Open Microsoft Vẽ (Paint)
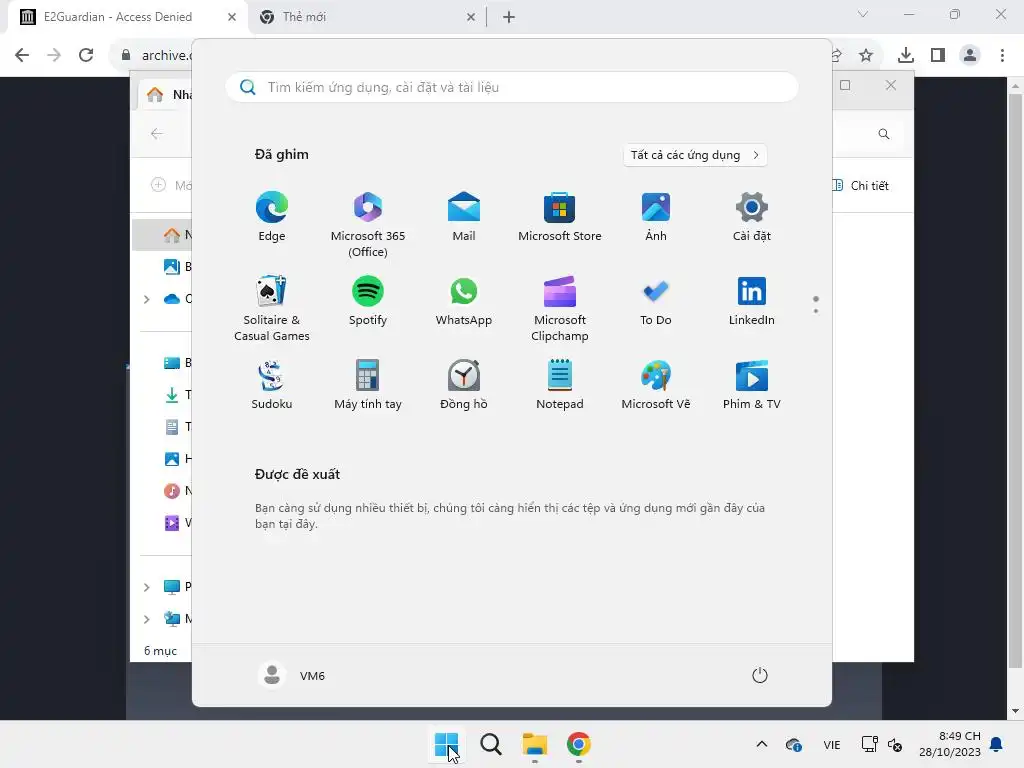1024x768 pixels. [x=656, y=385]
